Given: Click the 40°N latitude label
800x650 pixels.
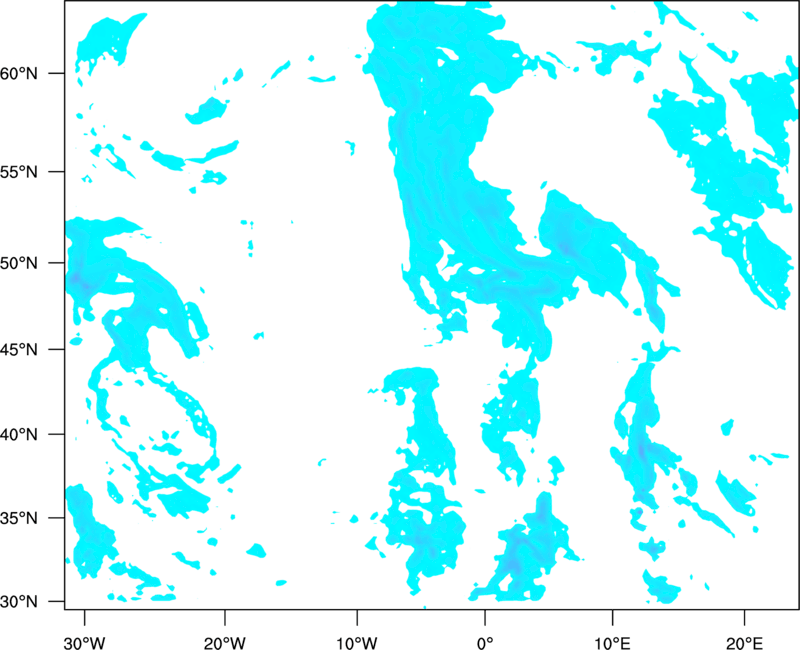Looking at the screenshot, I should [x=19, y=435].
